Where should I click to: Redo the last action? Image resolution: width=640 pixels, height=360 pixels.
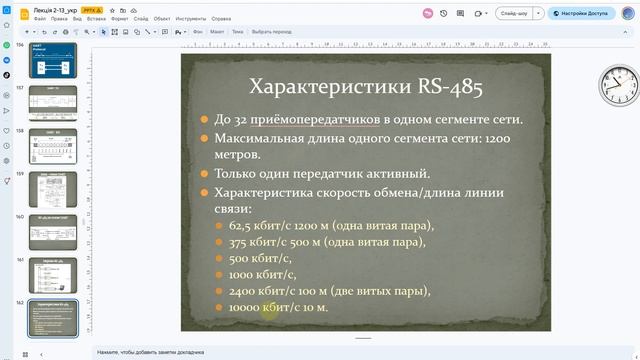click(x=55, y=32)
